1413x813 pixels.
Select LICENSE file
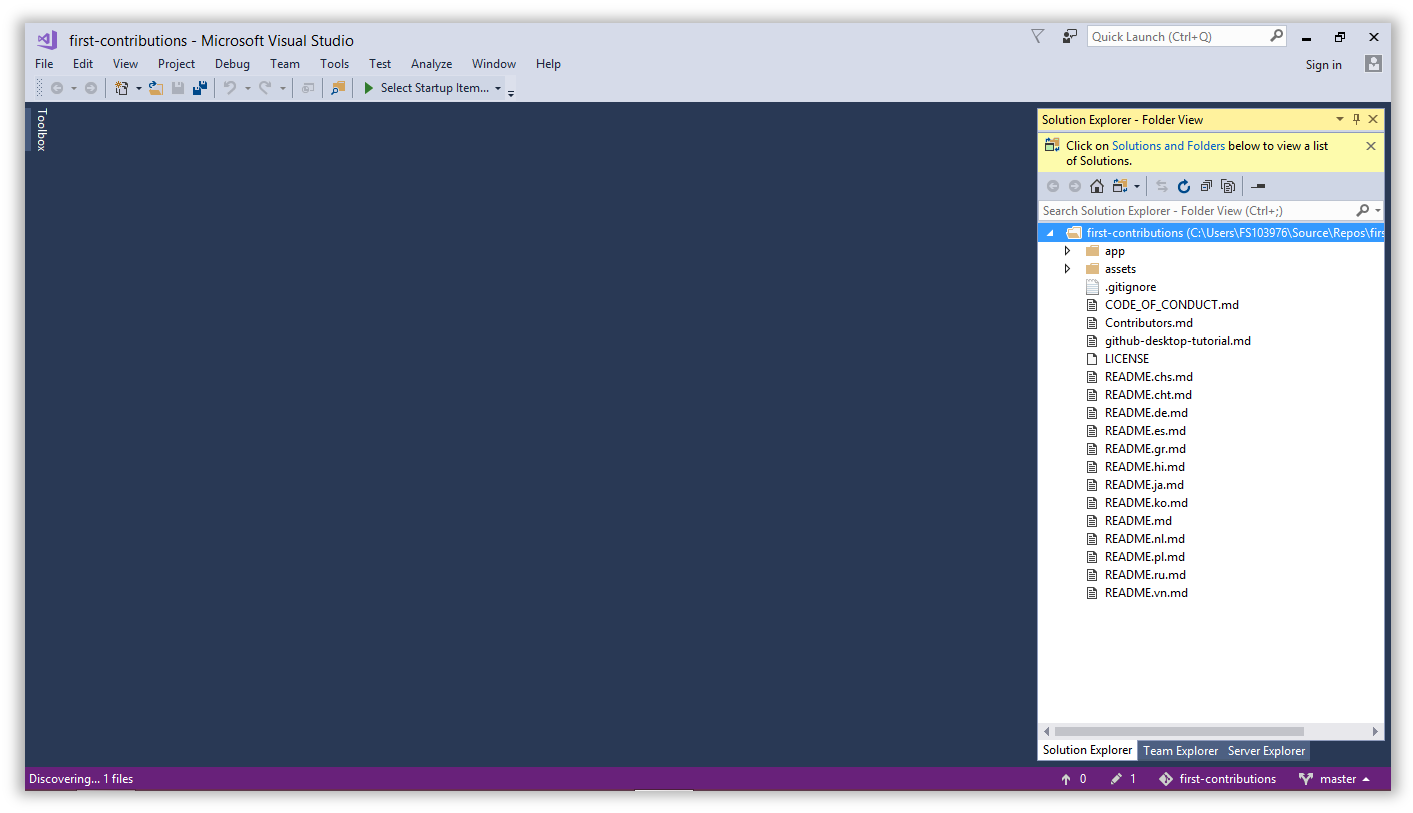[x=1126, y=359]
